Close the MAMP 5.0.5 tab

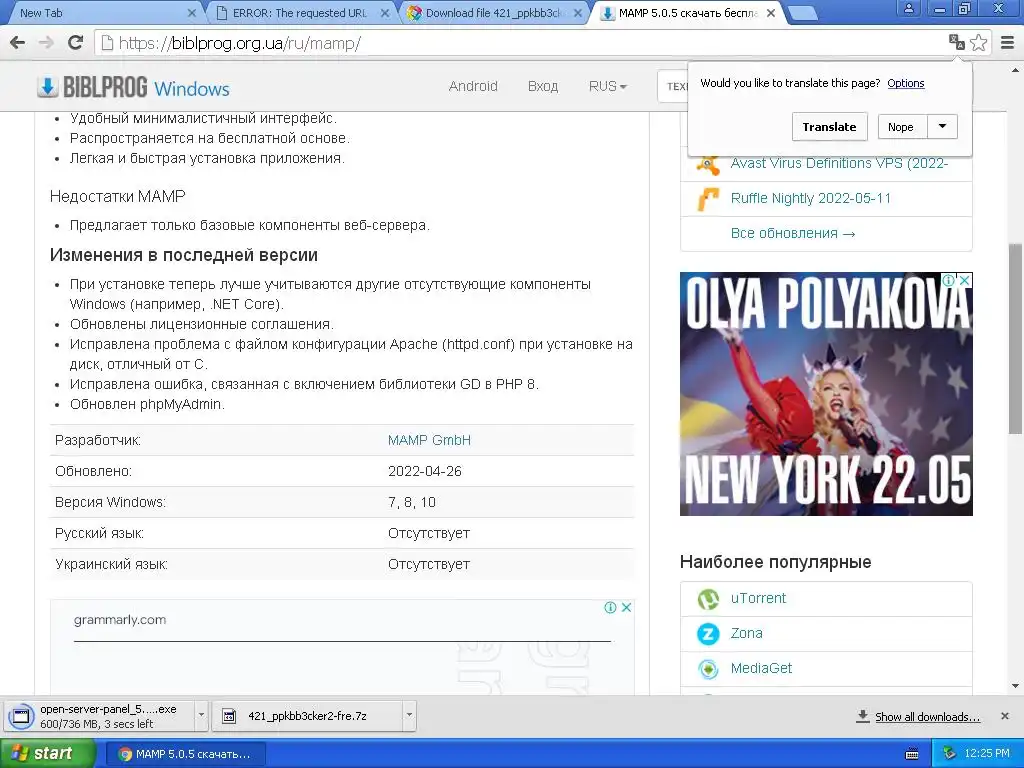coord(771,12)
